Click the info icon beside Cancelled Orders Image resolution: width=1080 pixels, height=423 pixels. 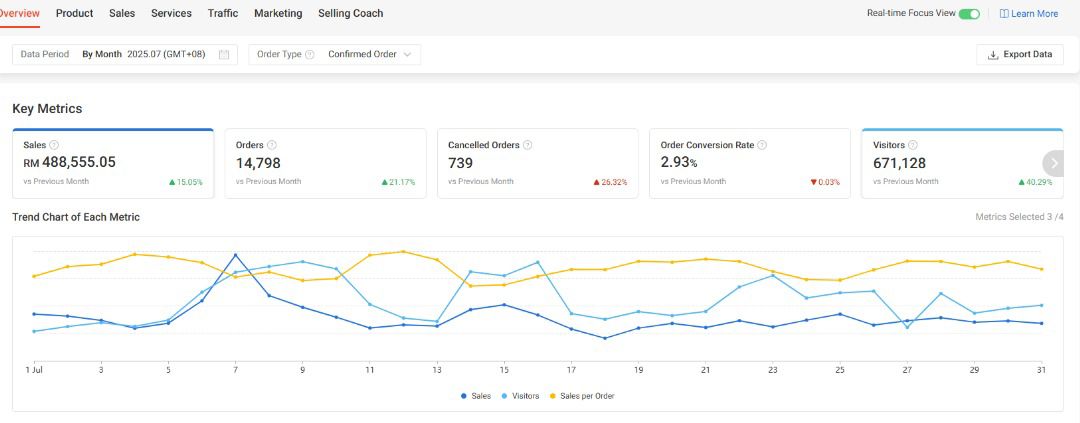point(528,145)
